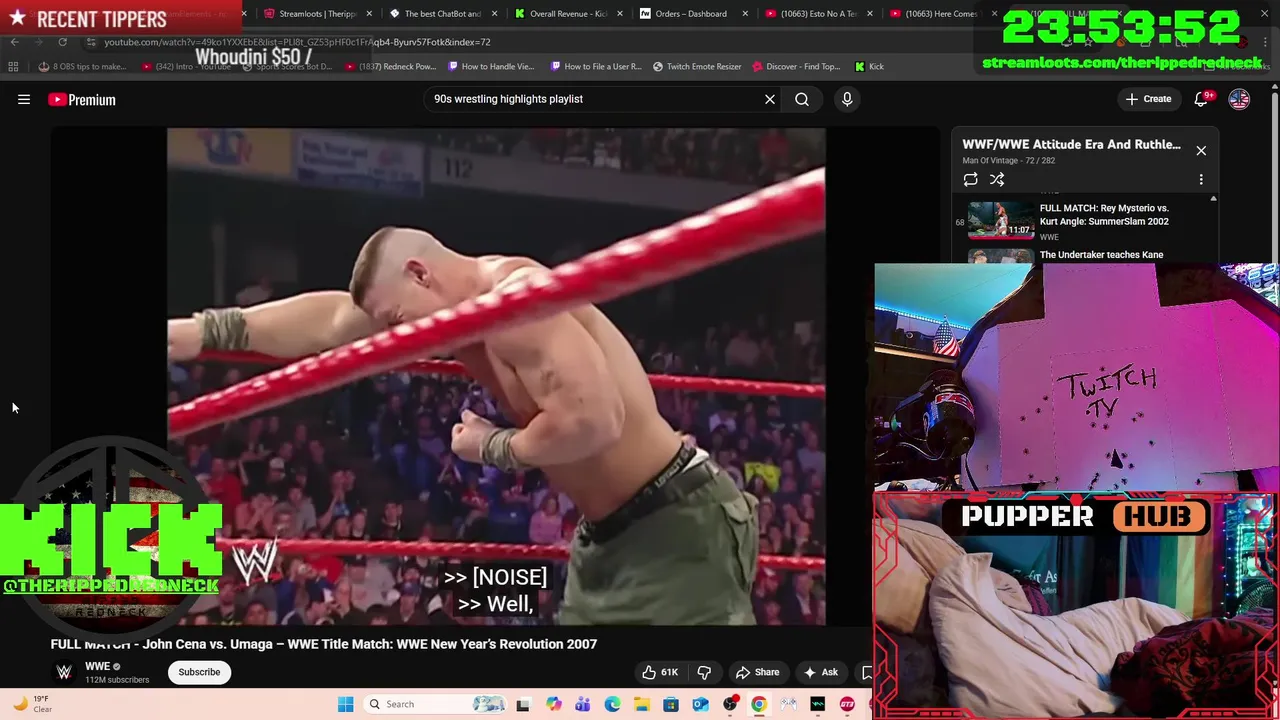Click playlist scrollbar up arrow
Viewport: 1280px width, 720px height.
click(1213, 199)
